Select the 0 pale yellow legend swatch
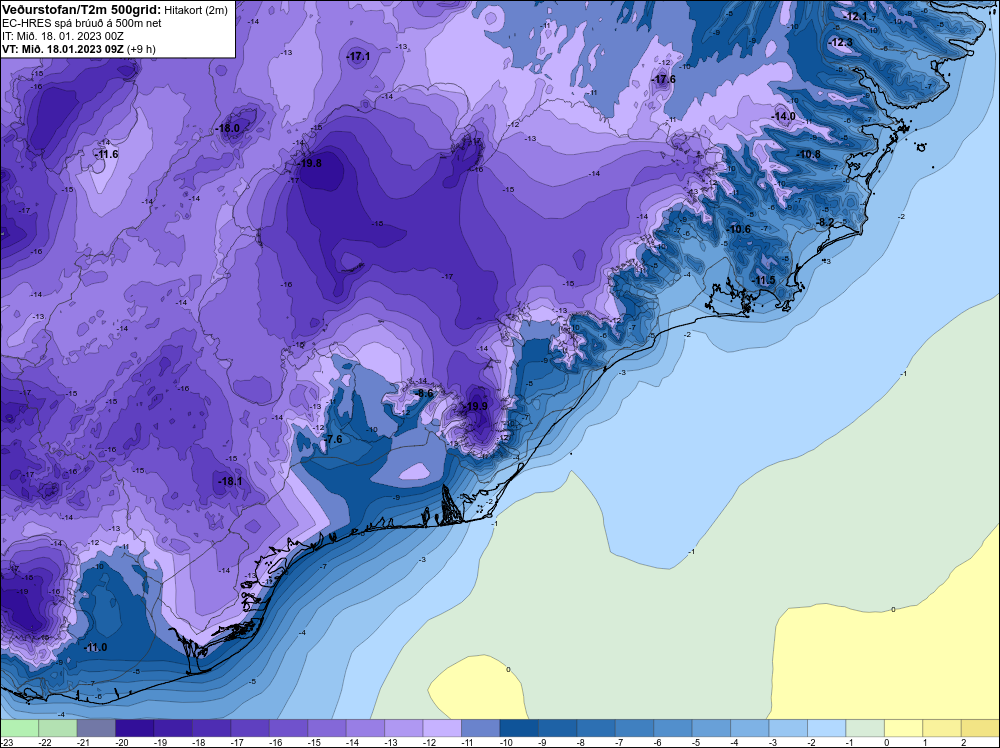This screenshot has width=1000, height=748. (x=903, y=728)
